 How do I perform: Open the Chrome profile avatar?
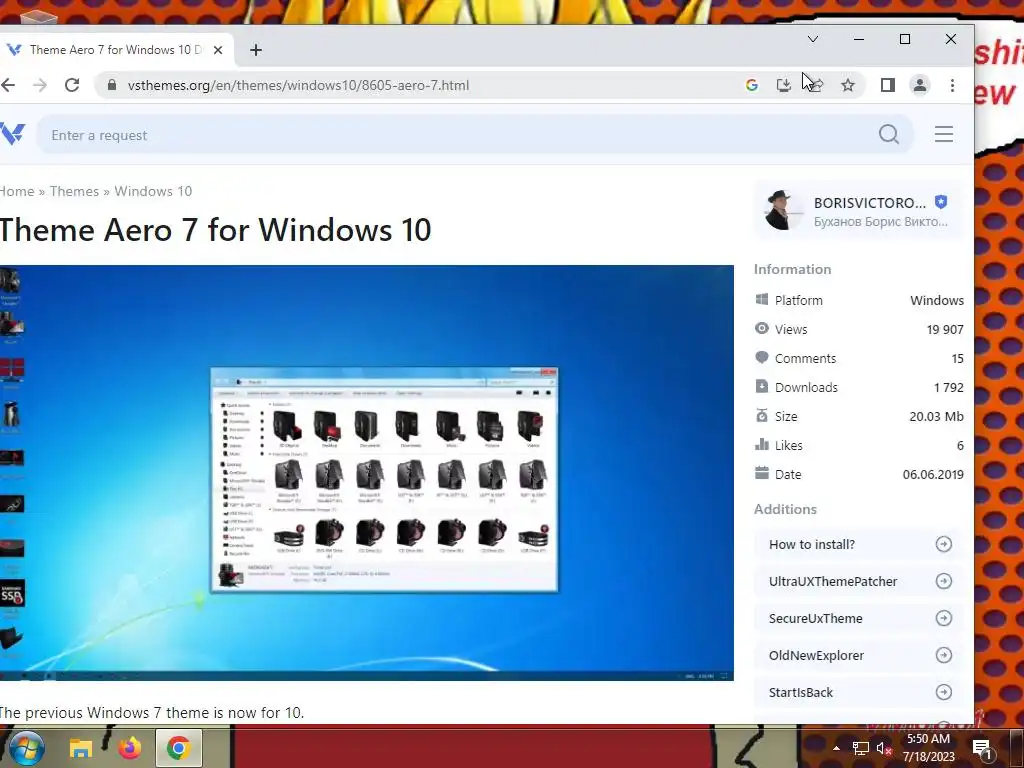920,85
